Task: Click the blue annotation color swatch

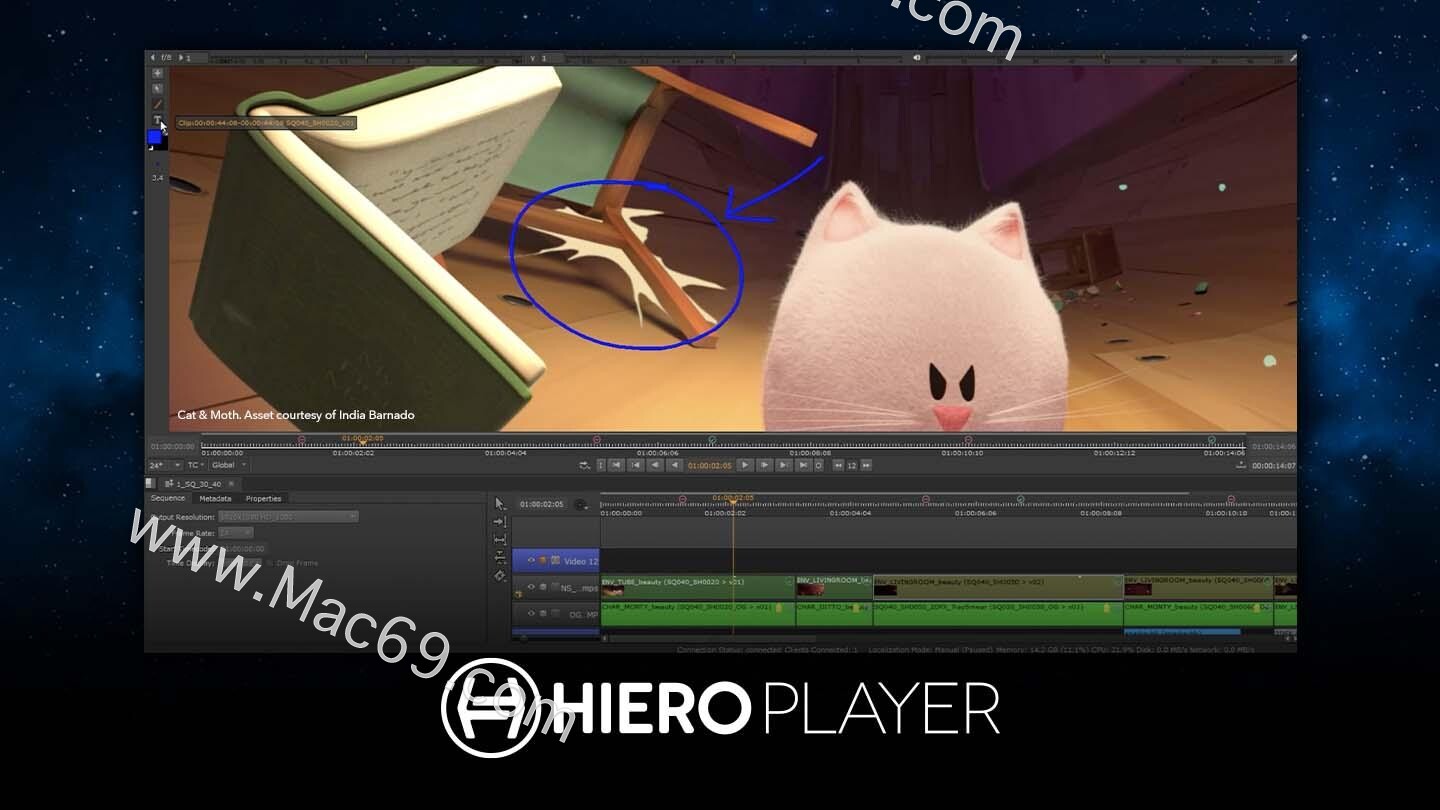Action: coord(157,135)
